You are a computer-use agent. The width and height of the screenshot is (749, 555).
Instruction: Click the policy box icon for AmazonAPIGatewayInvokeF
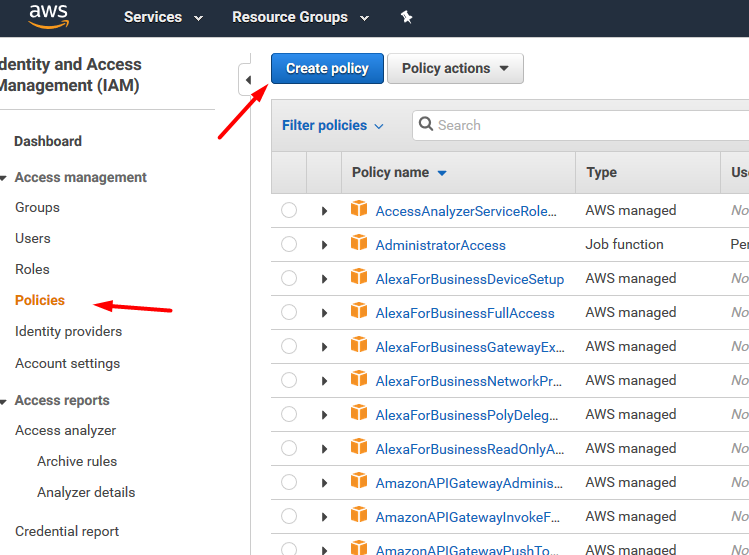[x=359, y=515]
